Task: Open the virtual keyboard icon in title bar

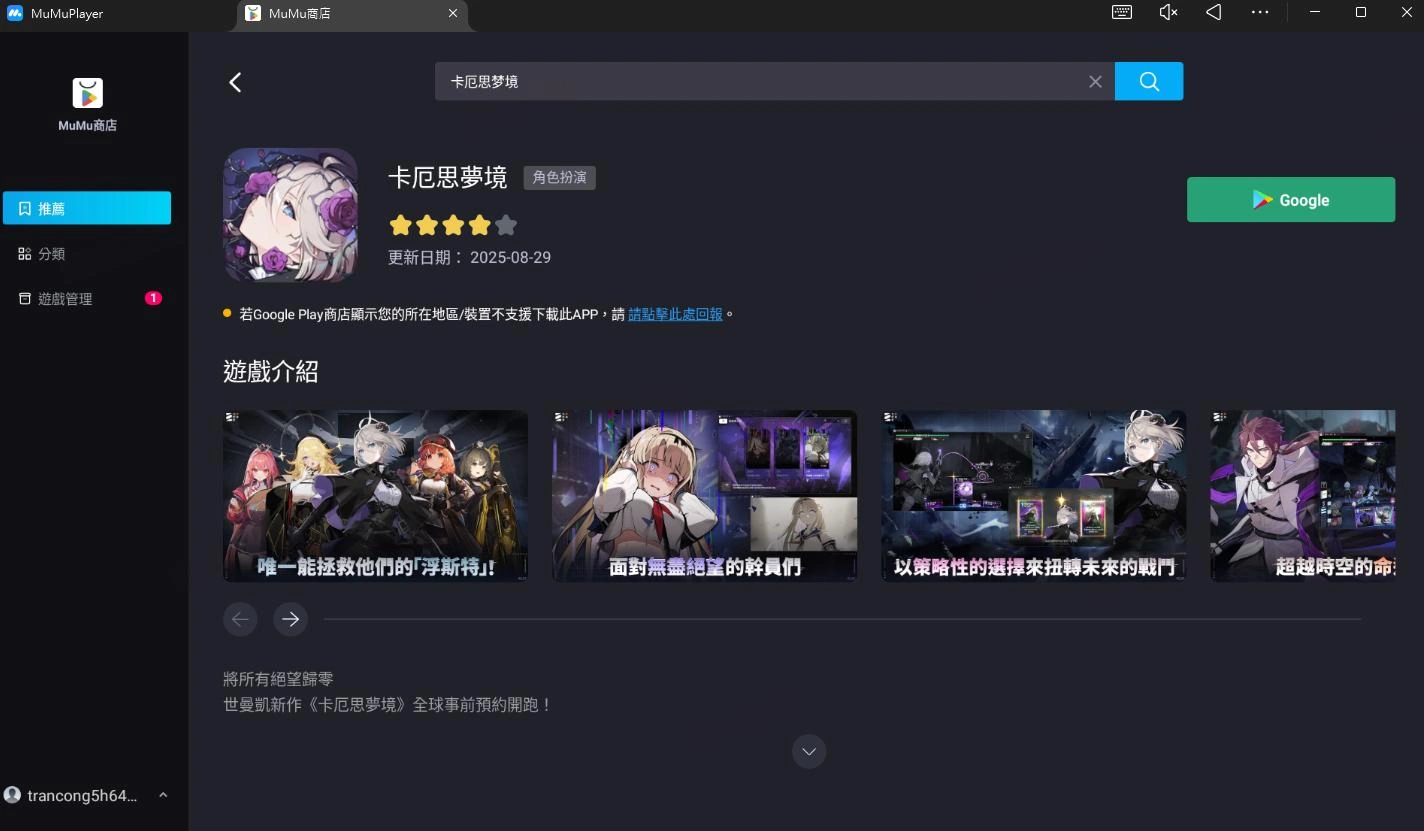Action: click(1121, 12)
